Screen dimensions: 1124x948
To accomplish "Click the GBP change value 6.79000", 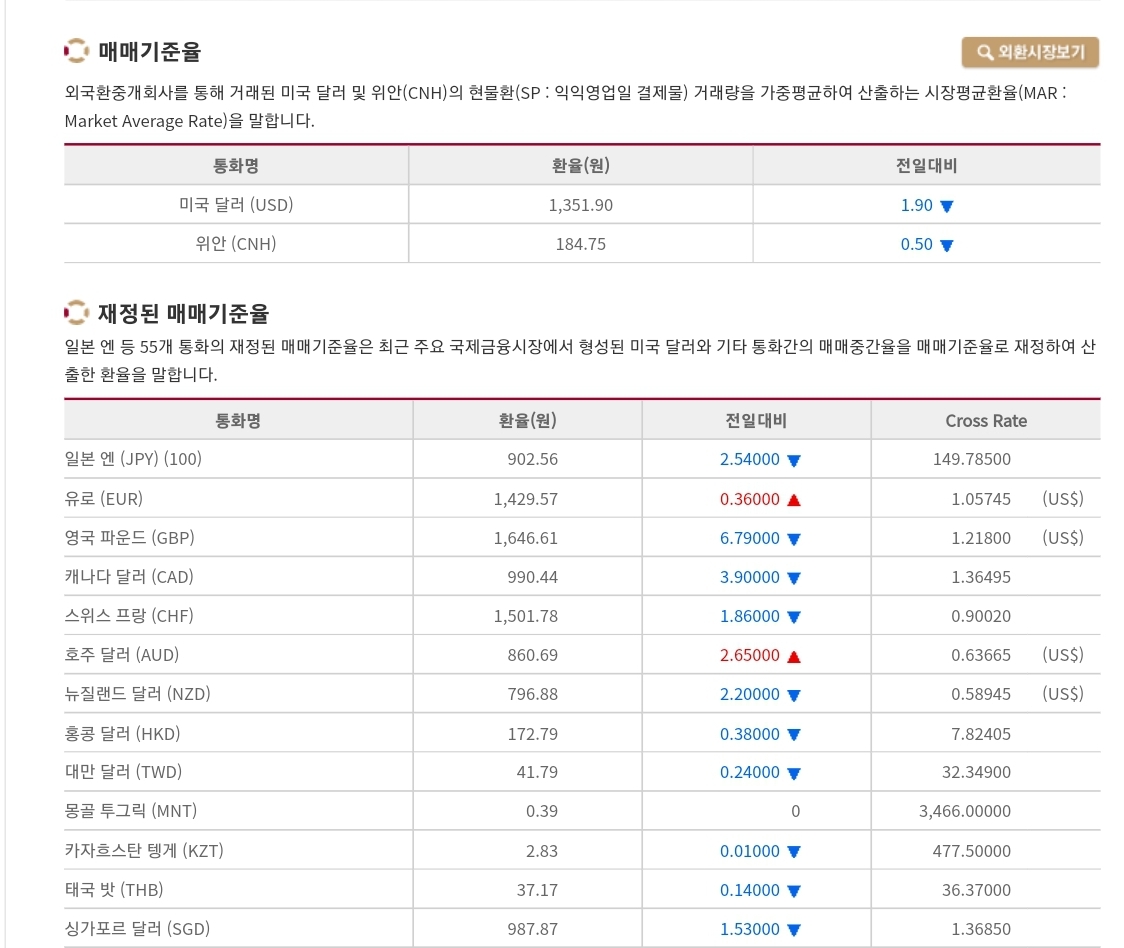I will pyautogui.click(x=749, y=538).
